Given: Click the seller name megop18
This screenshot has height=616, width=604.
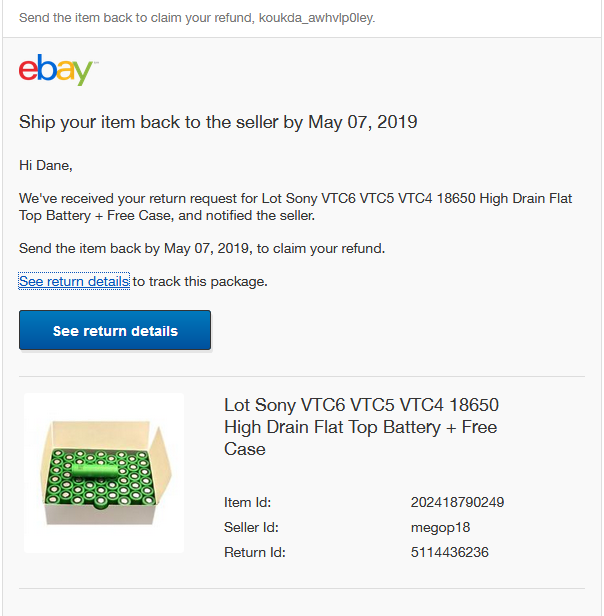Looking at the screenshot, I should [x=440, y=527].
